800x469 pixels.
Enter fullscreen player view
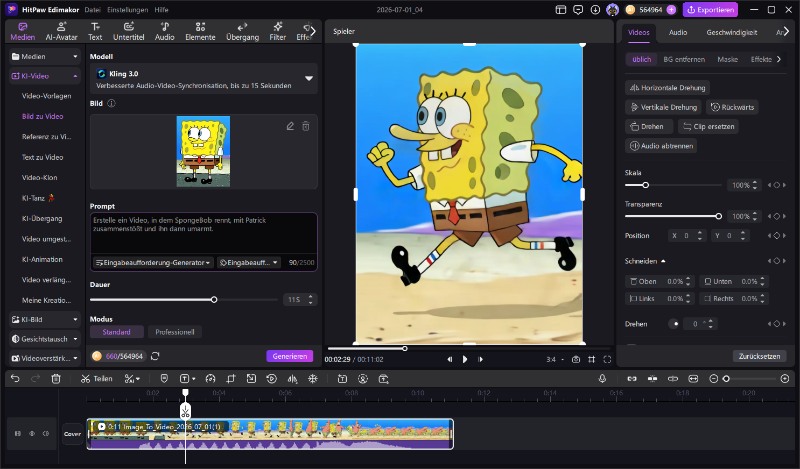pyautogui.click(x=607, y=359)
